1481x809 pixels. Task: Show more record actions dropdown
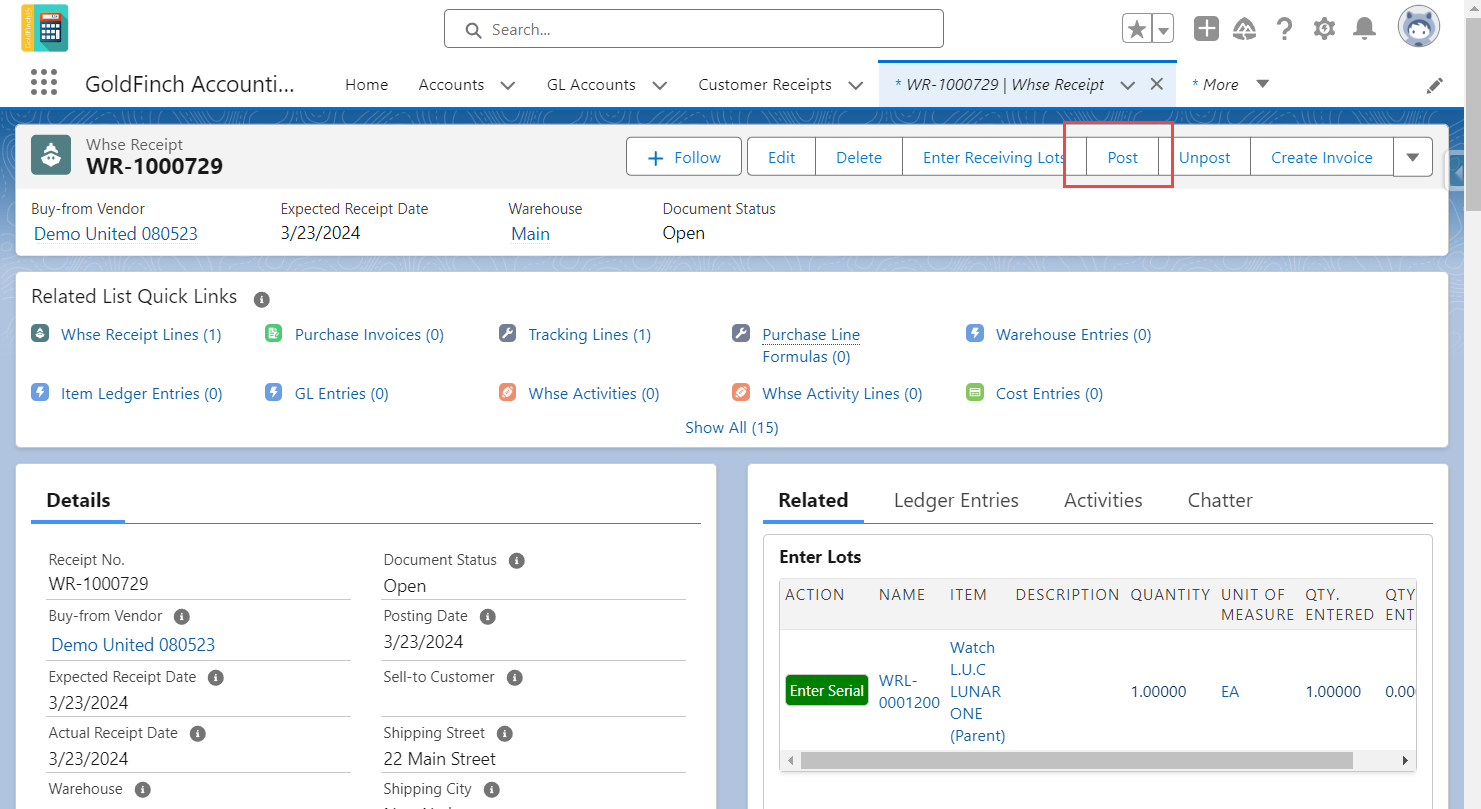coord(1413,157)
